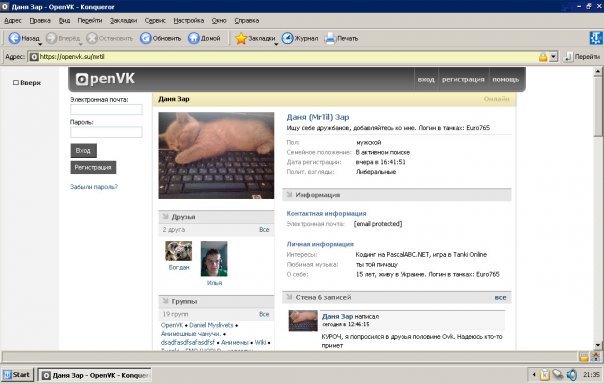Open the OpenVK group link
Viewport: 604px width, 384px height.
(172, 325)
